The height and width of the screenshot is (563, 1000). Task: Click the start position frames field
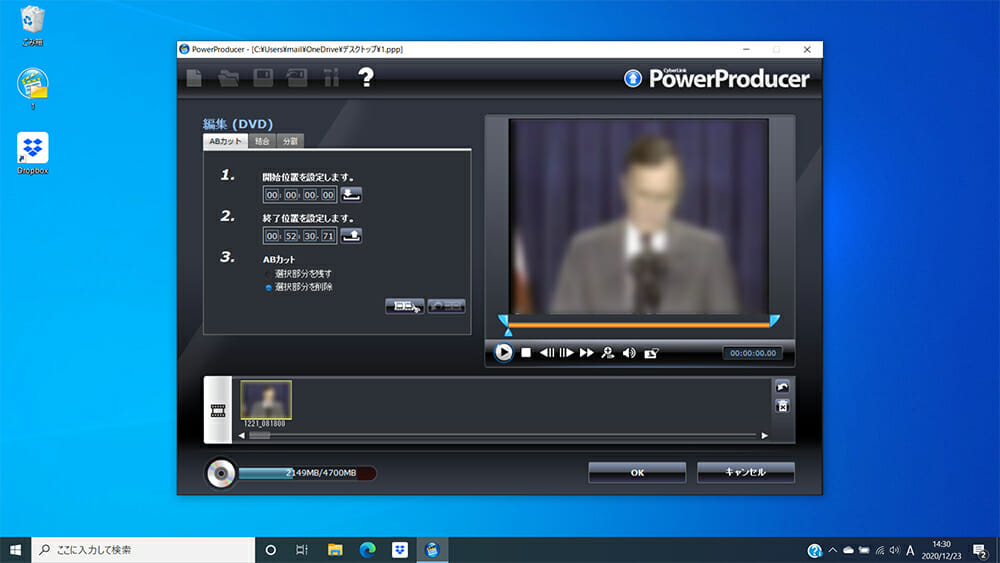pyautogui.click(x=328, y=194)
